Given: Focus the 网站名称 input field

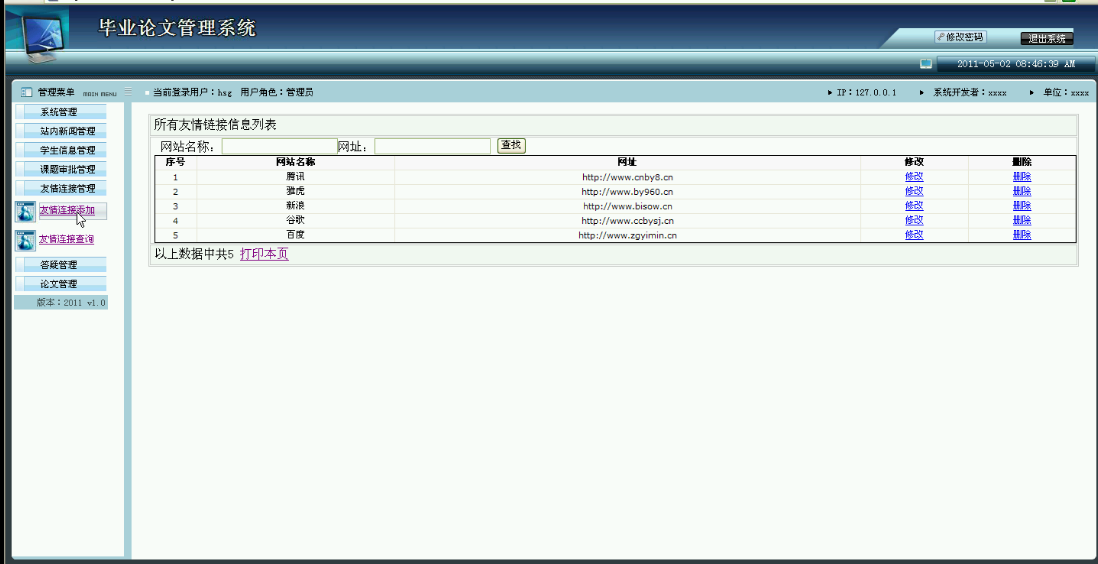Looking at the screenshot, I should (279, 146).
